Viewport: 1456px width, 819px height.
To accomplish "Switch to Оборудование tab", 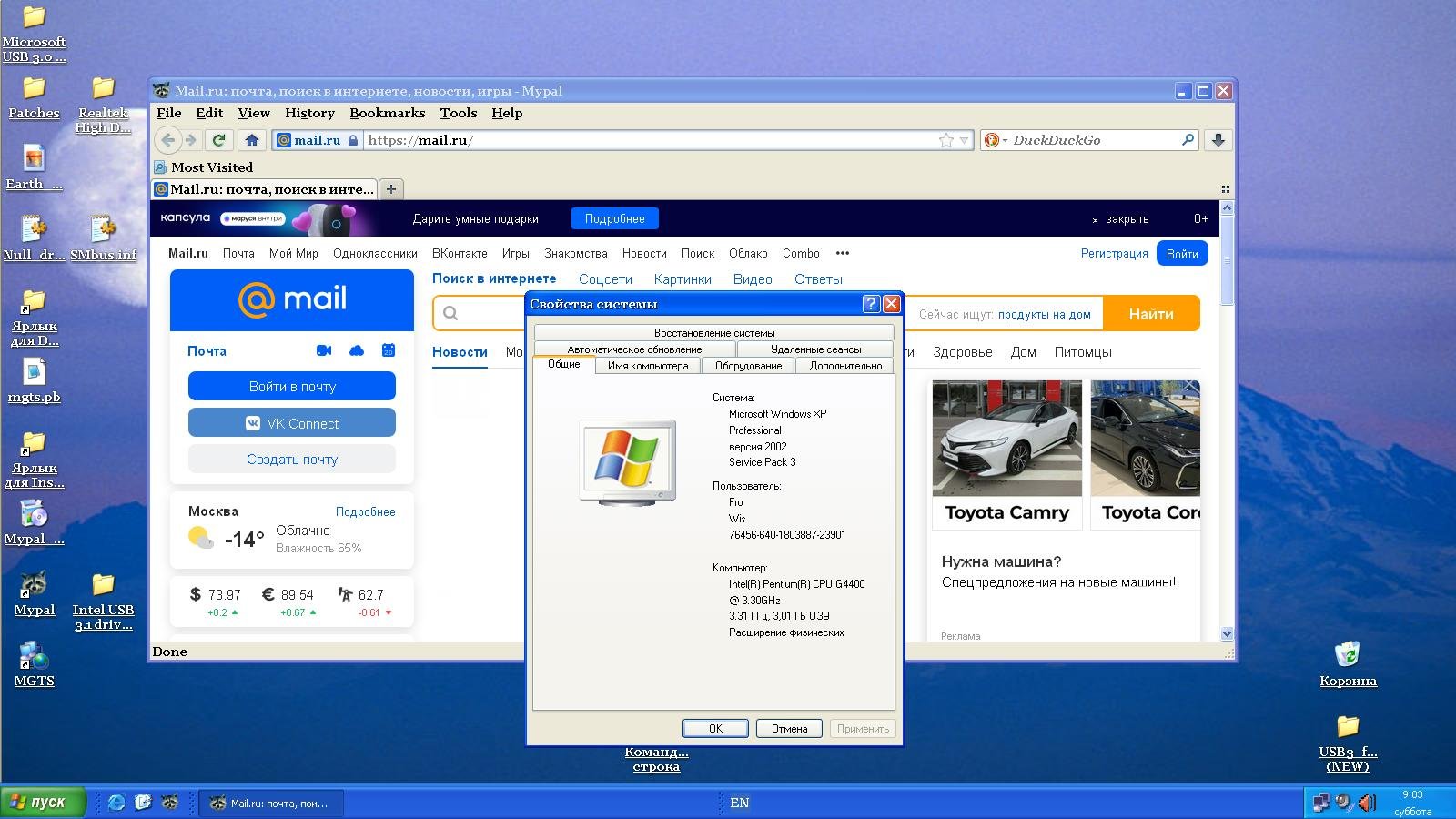I will [748, 366].
